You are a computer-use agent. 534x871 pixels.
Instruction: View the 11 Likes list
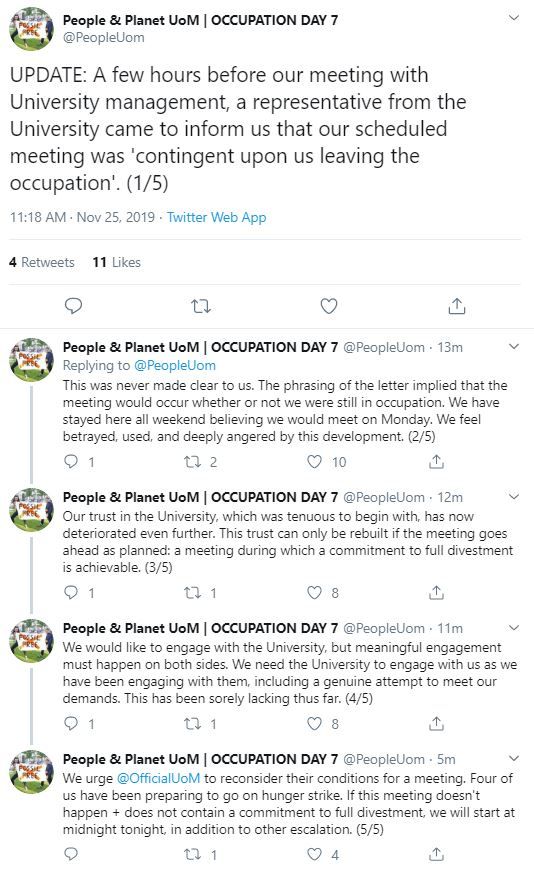(x=117, y=262)
